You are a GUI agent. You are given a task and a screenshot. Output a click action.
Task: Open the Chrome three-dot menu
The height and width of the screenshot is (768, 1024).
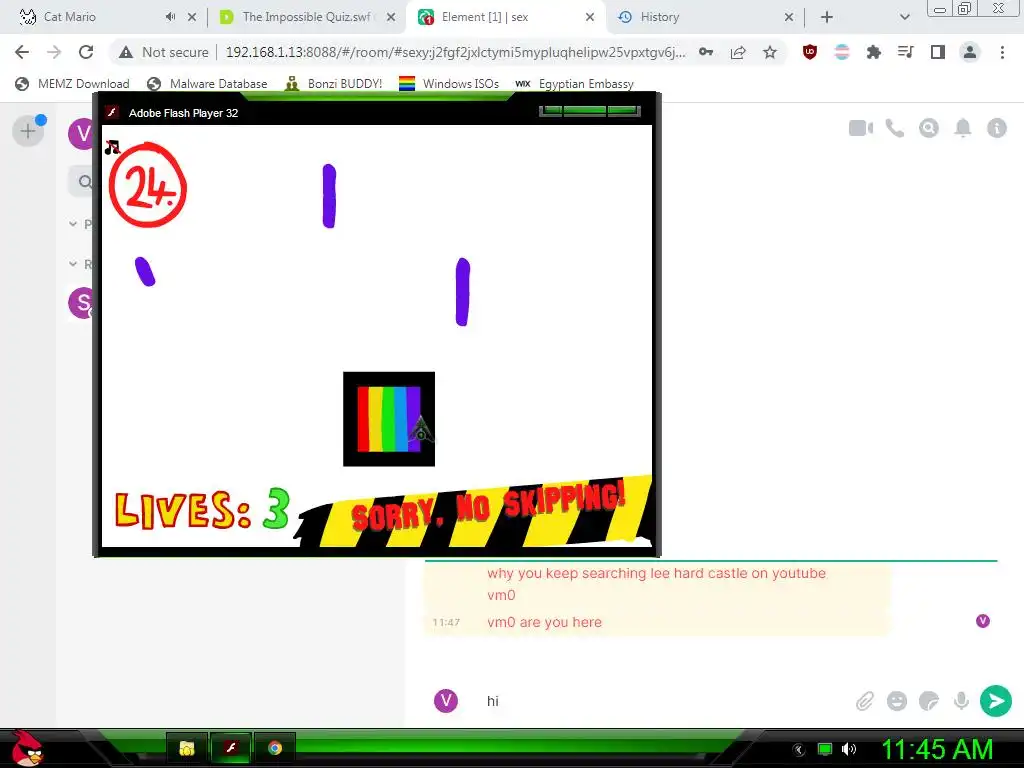pos(1002,52)
